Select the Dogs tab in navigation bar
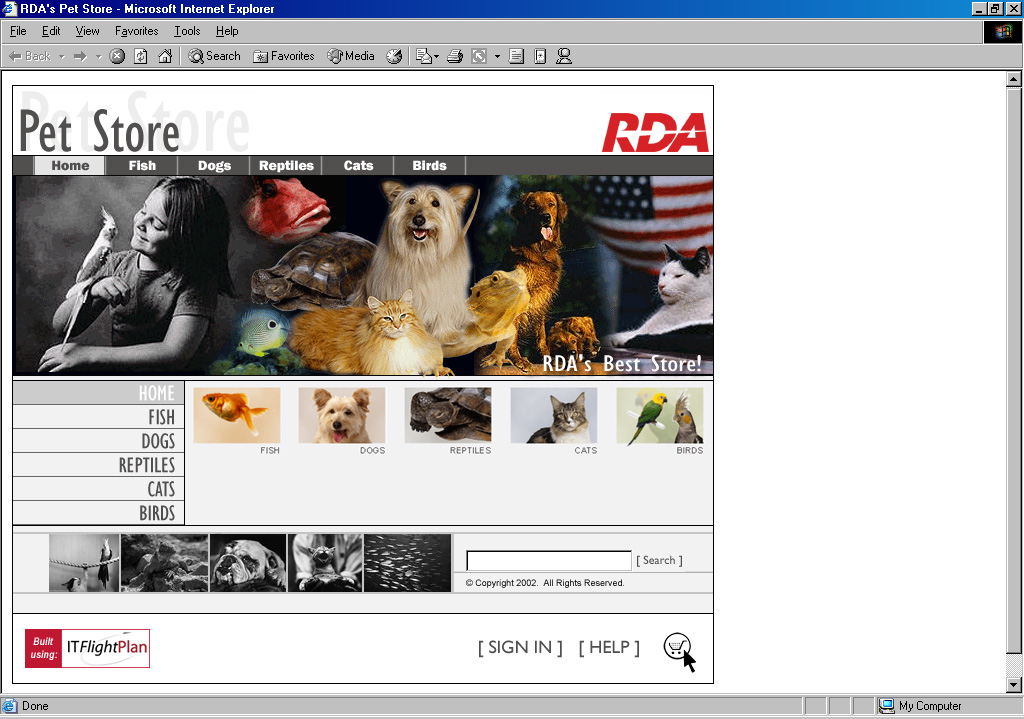The height and width of the screenshot is (719, 1024). pos(214,166)
